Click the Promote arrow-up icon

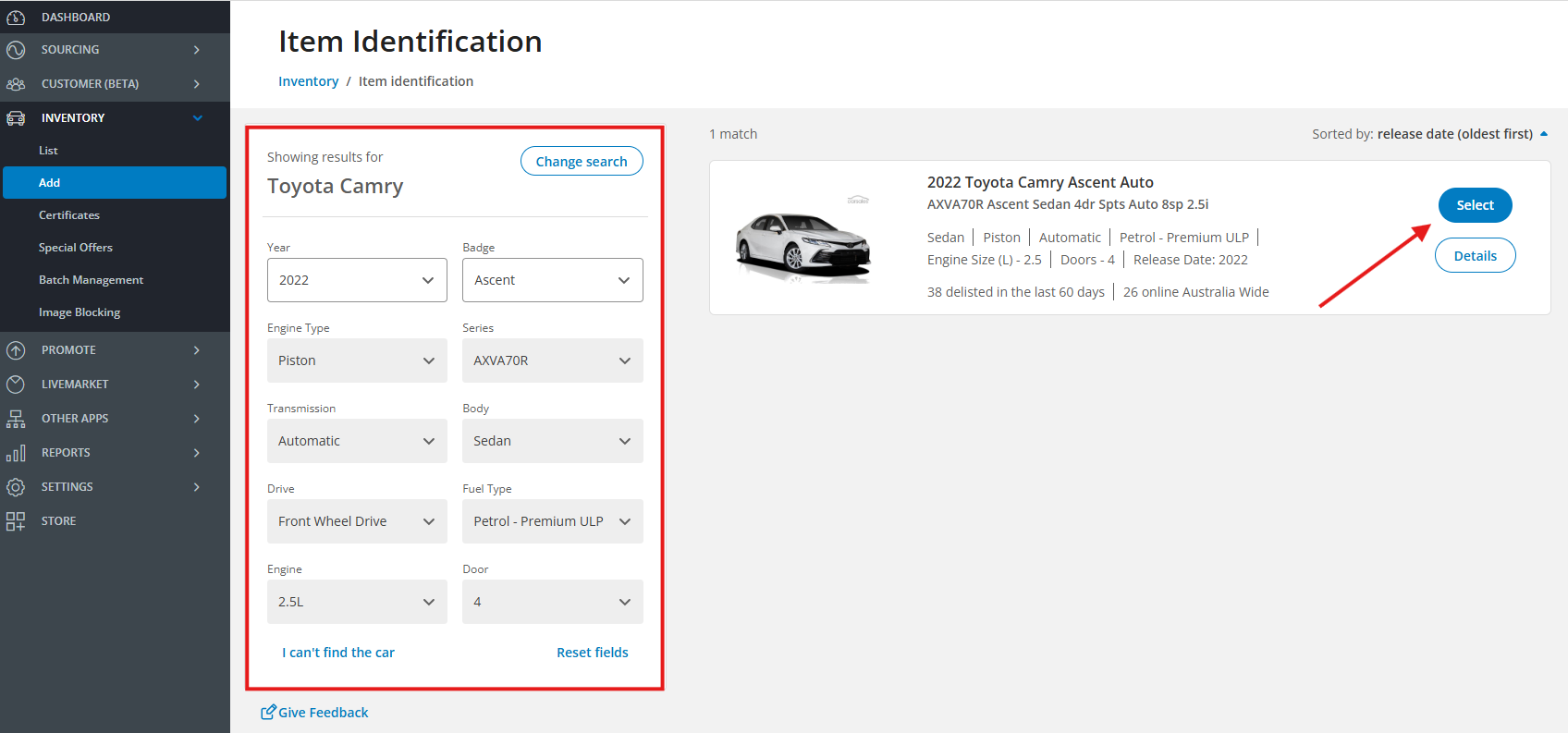click(16, 350)
